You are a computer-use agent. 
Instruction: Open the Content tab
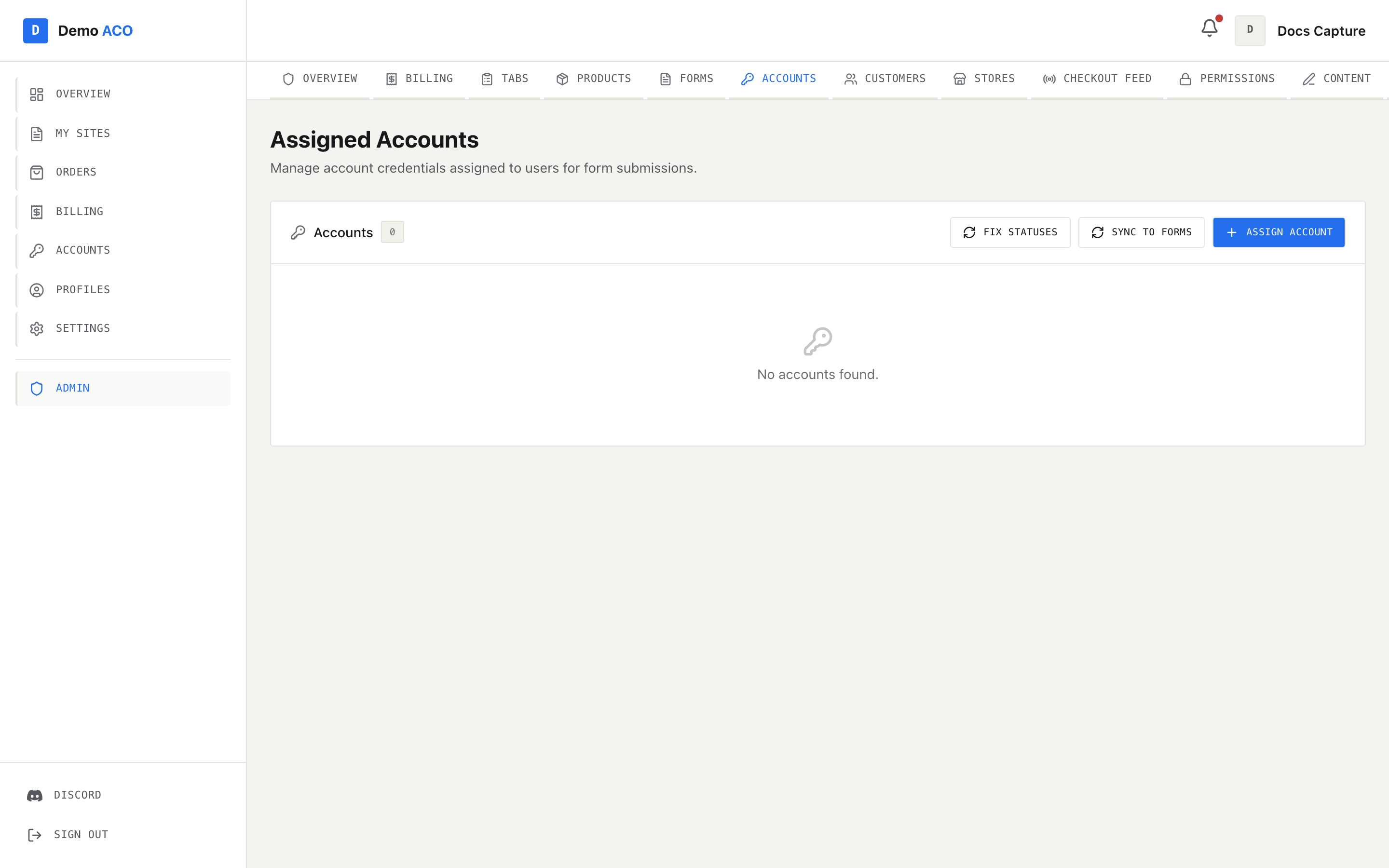pos(1337,79)
